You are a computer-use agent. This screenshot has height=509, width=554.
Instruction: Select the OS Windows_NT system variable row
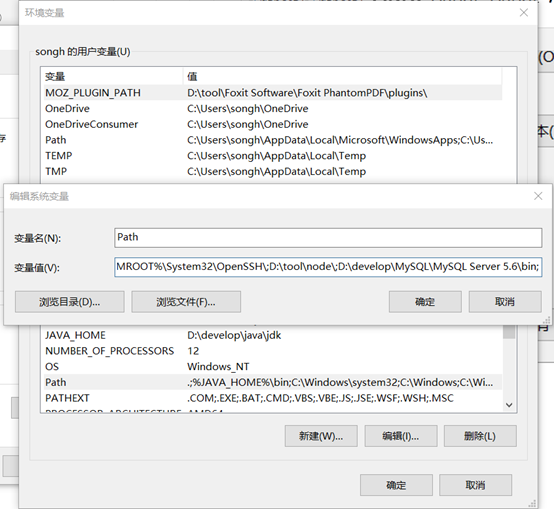tap(272, 367)
